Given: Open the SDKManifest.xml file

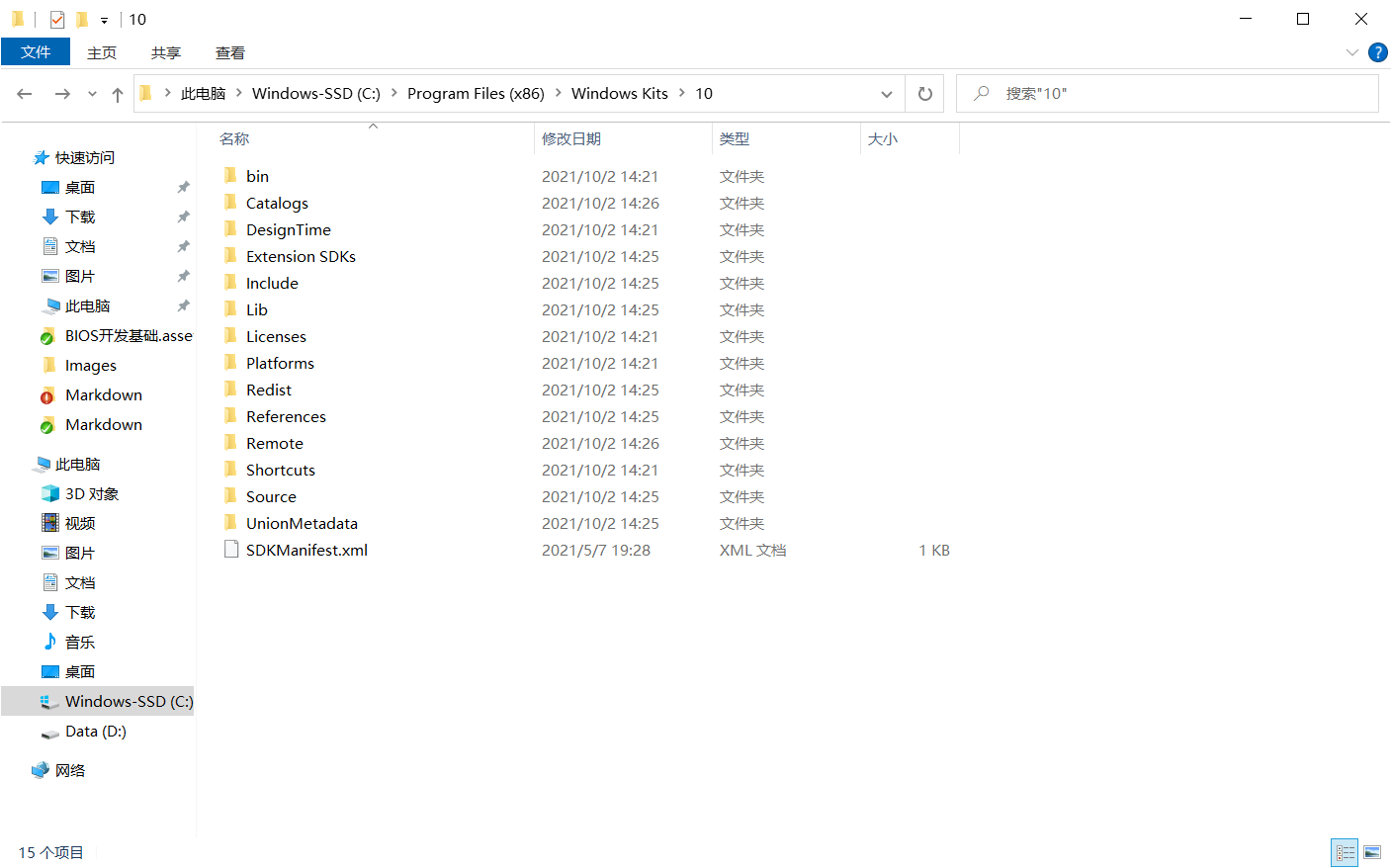Looking at the screenshot, I should [x=305, y=550].
